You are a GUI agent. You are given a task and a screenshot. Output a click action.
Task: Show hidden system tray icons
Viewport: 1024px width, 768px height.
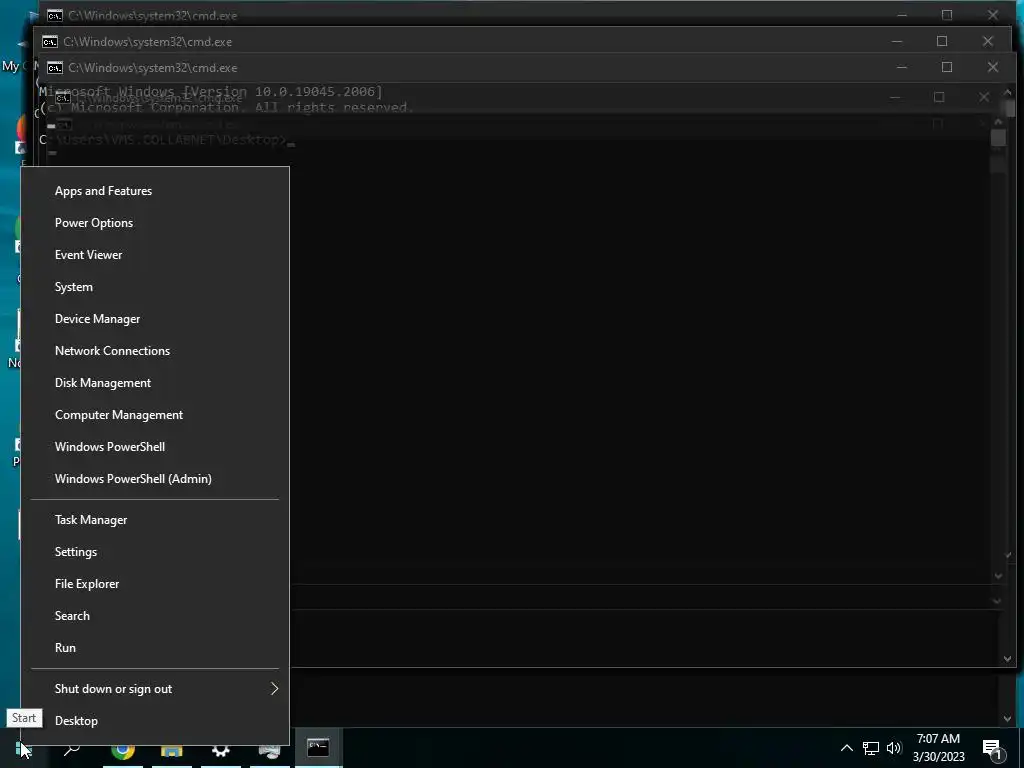pyautogui.click(x=846, y=748)
